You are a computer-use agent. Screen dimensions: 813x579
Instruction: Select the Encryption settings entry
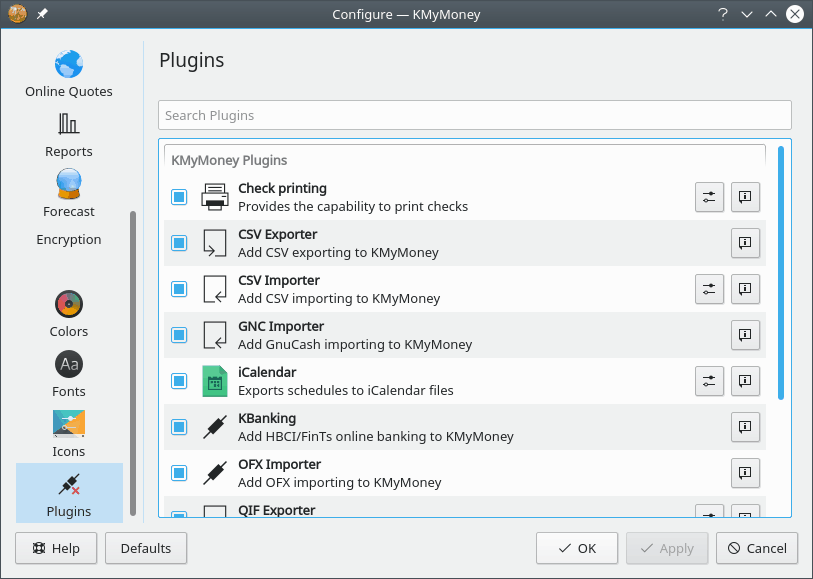tap(69, 239)
